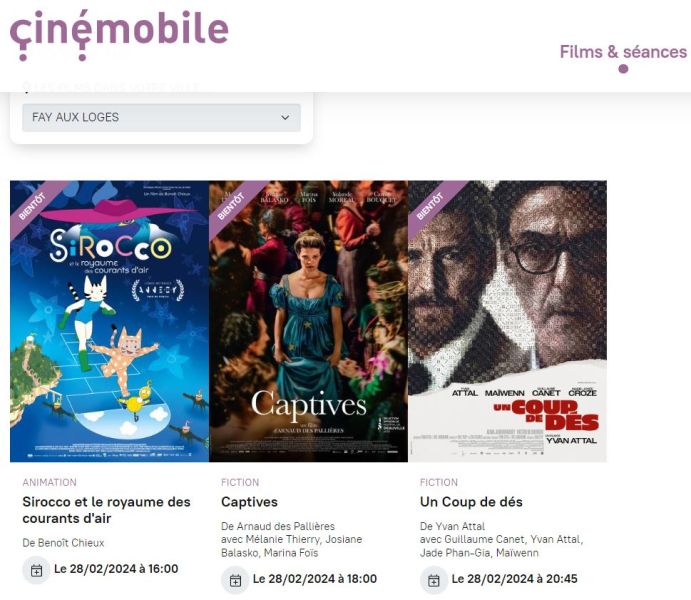Click the cinémobile logo
The width and height of the screenshot is (691, 600).
coord(119,34)
